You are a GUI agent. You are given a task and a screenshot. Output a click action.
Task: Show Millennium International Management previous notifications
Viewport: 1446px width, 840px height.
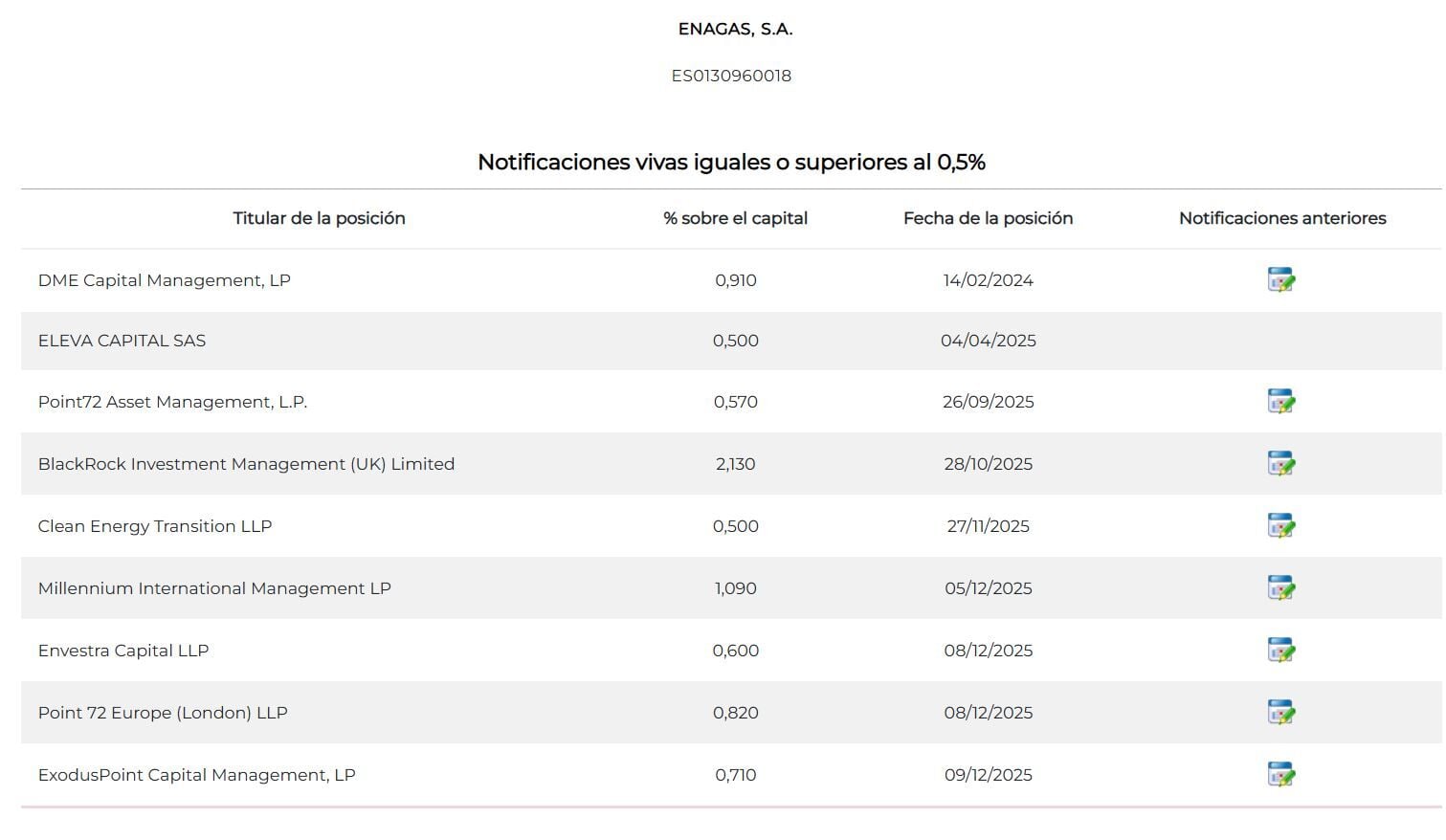point(1280,588)
